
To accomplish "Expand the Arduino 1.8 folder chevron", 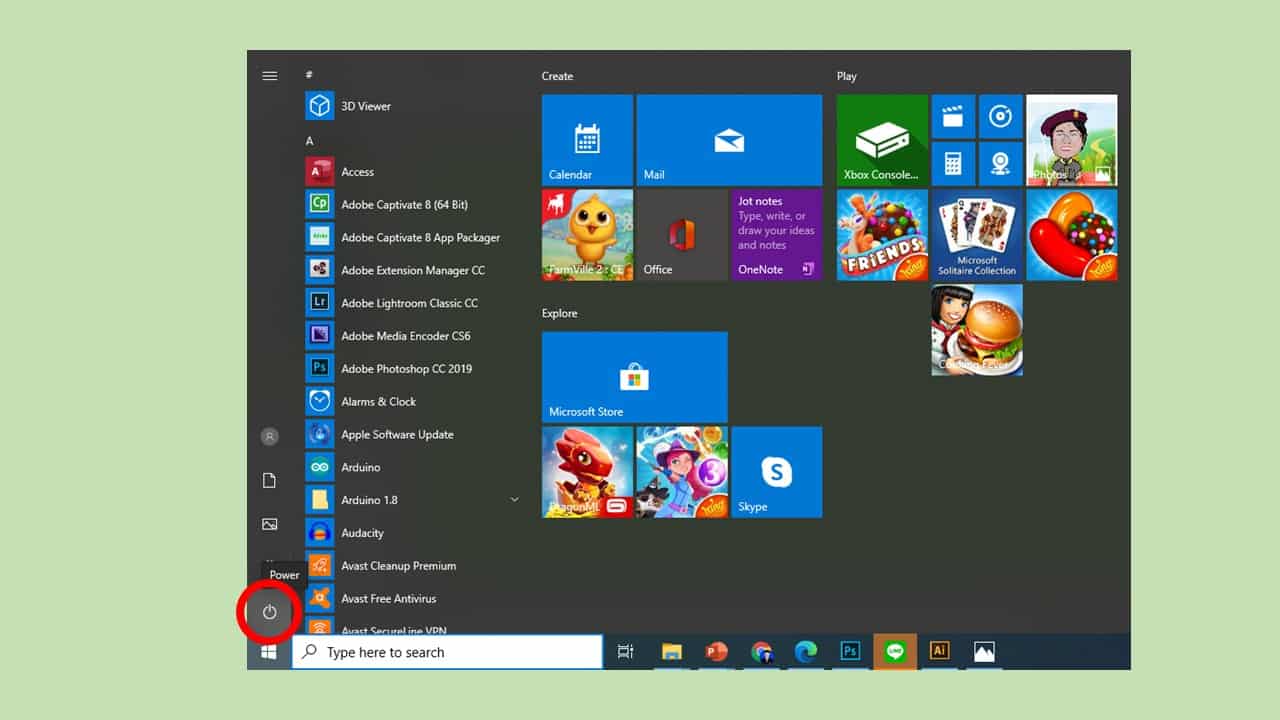I will 514,499.
